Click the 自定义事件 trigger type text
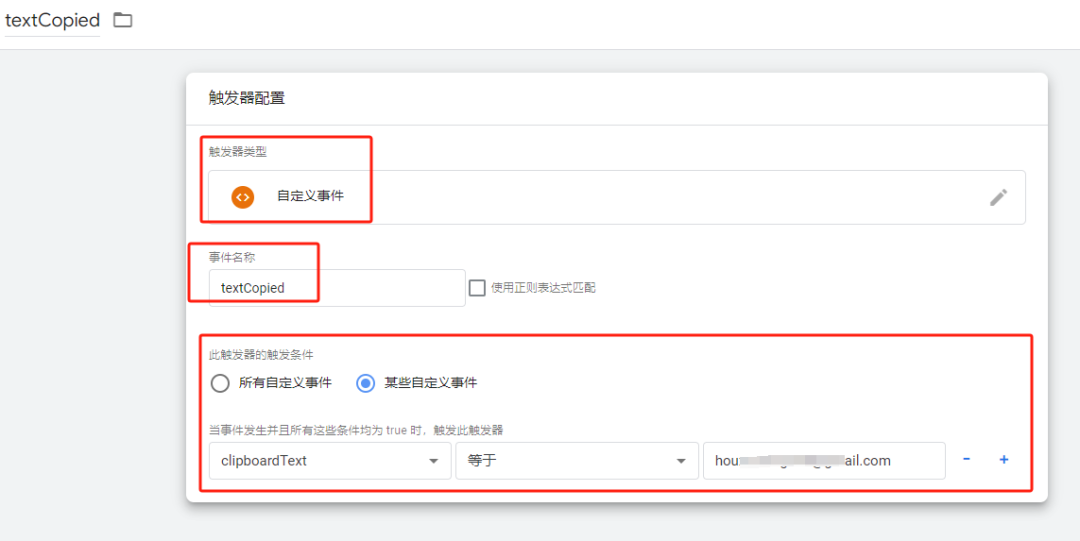The height and width of the screenshot is (541, 1080). (x=310, y=196)
